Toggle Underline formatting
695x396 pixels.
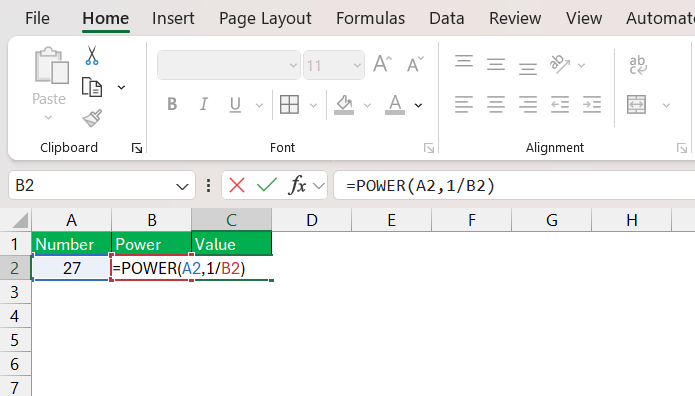pyautogui.click(x=235, y=105)
